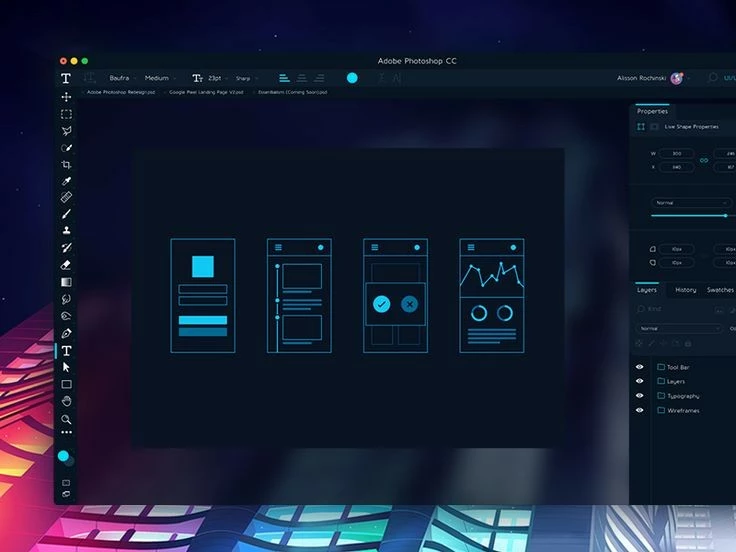This screenshot has width=736, height=552.
Task: Open the Layers panel tab
Action: click(647, 290)
